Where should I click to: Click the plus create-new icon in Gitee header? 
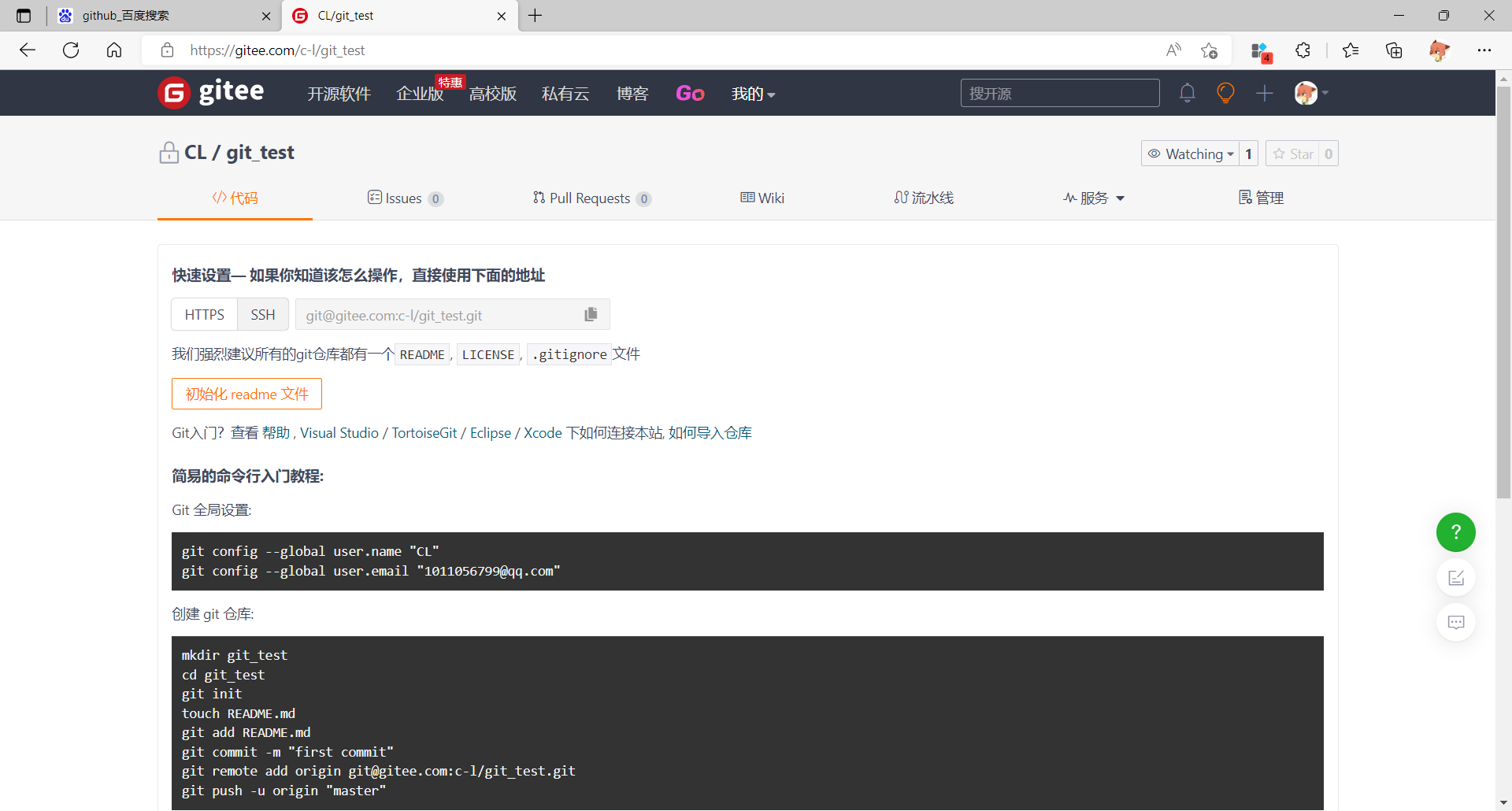[1264, 93]
